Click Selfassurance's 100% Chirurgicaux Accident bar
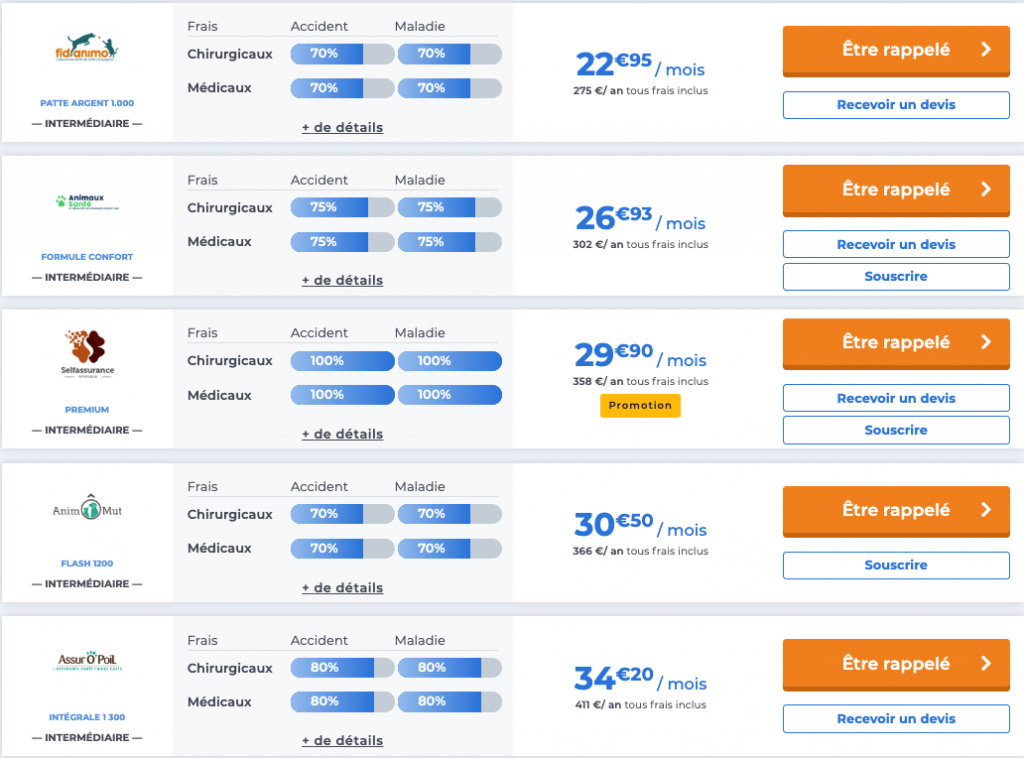This screenshot has width=1024, height=758. point(342,361)
